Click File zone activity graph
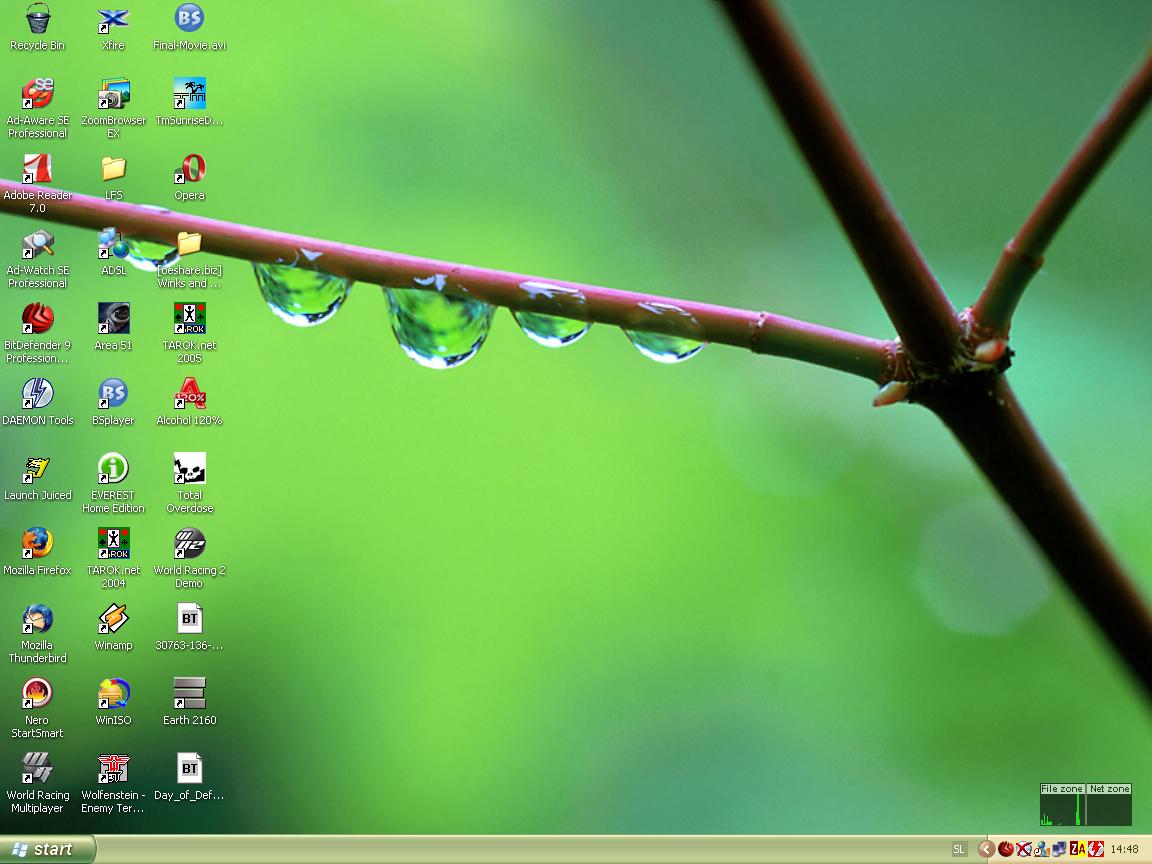The width and height of the screenshot is (1152, 864). click(x=1062, y=804)
